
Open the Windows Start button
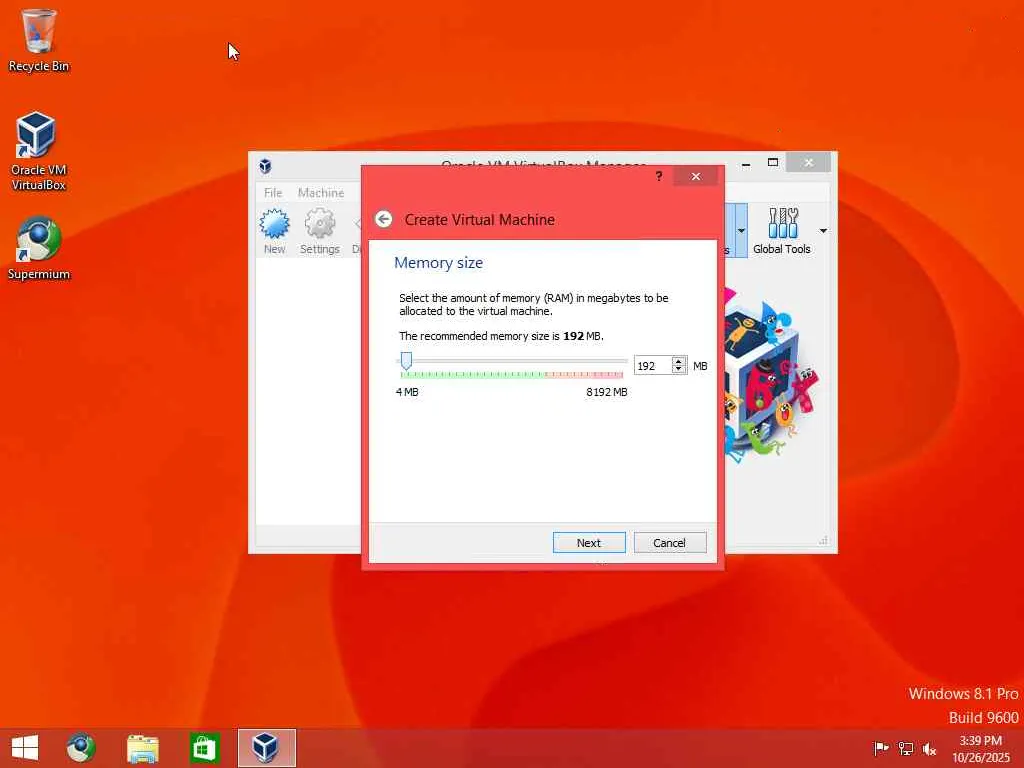coord(25,748)
